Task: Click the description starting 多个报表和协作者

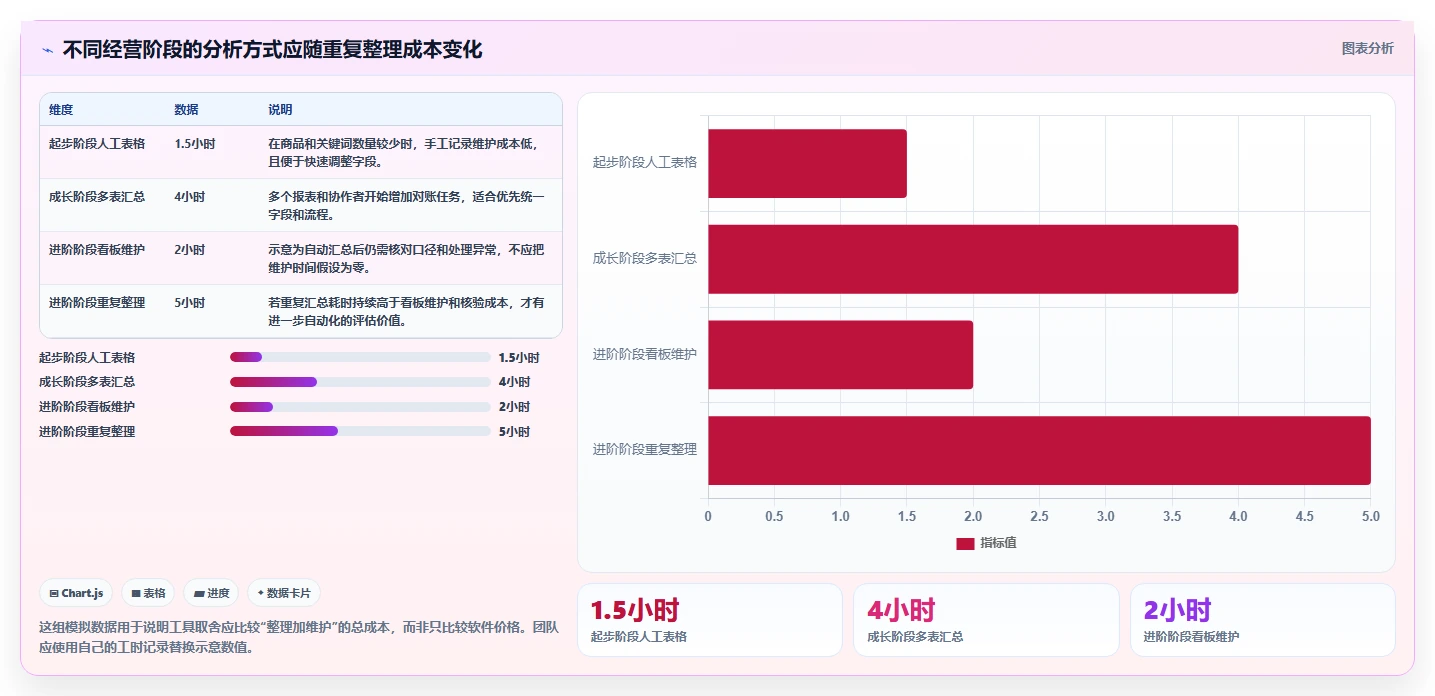Action: pyautogui.click(x=406, y=206)
